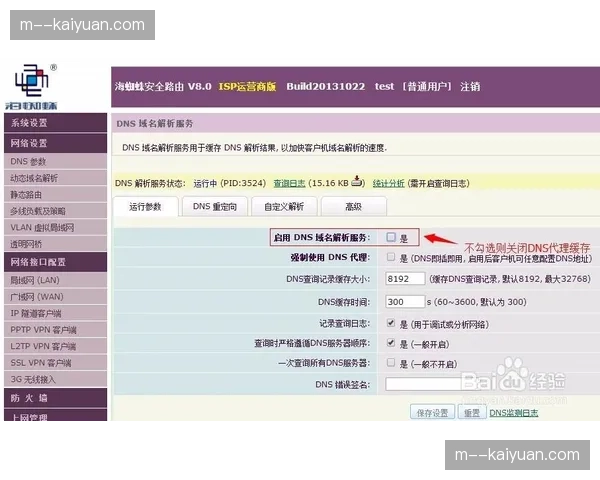Image resolution: width=600 pixels, height=480 pixels.
Task: Open 广域网 (WAN) settings
Action: point(55,297)
